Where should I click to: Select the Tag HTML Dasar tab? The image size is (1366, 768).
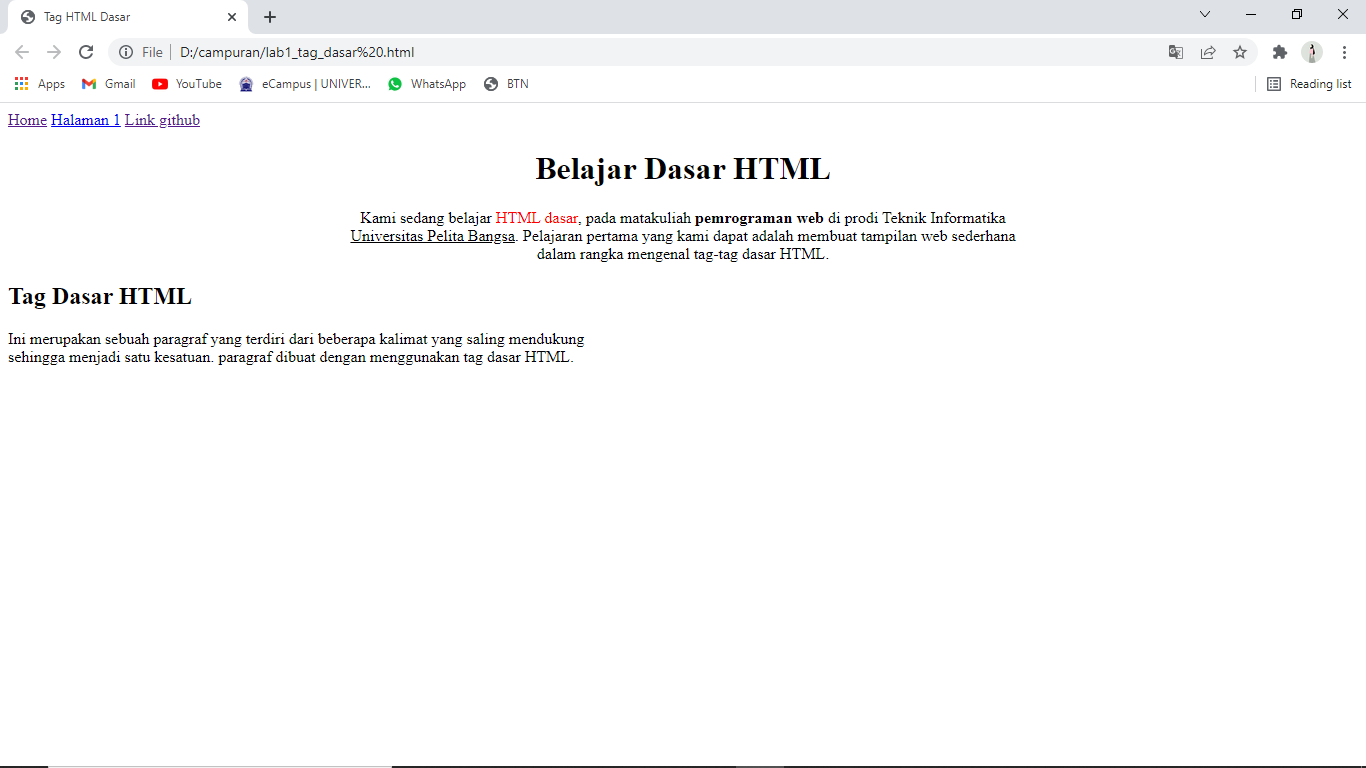click(128, 17)
